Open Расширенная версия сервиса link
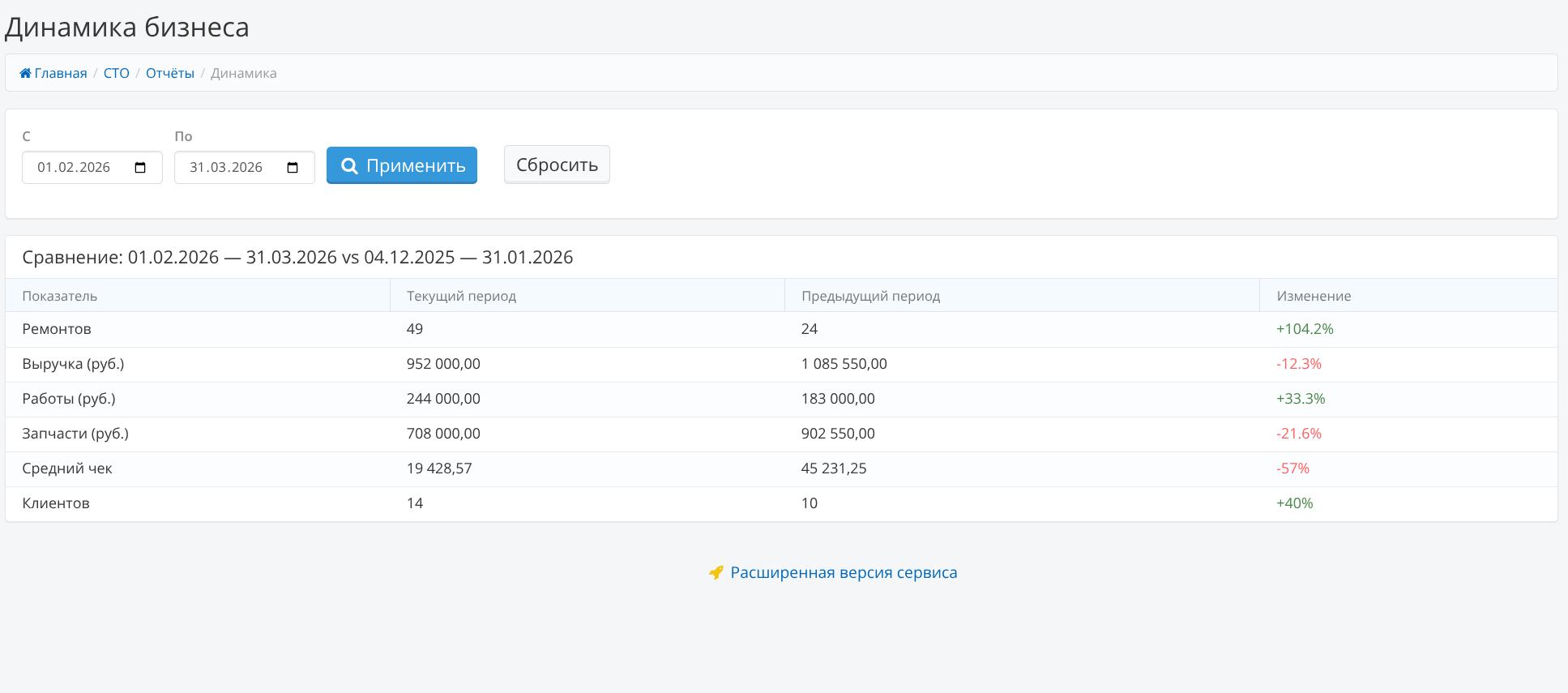The height and width of the screenshot is (693, 1568). (843, 572)
